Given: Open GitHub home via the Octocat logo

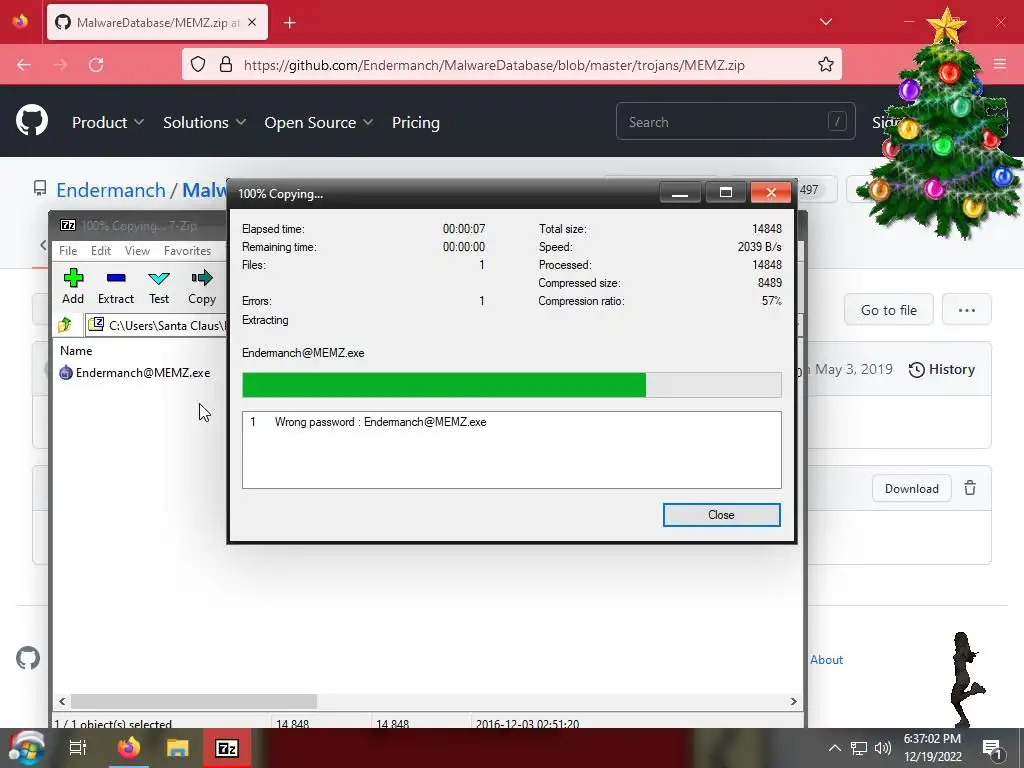Looking at the screenshot, I should coord(32,121).
